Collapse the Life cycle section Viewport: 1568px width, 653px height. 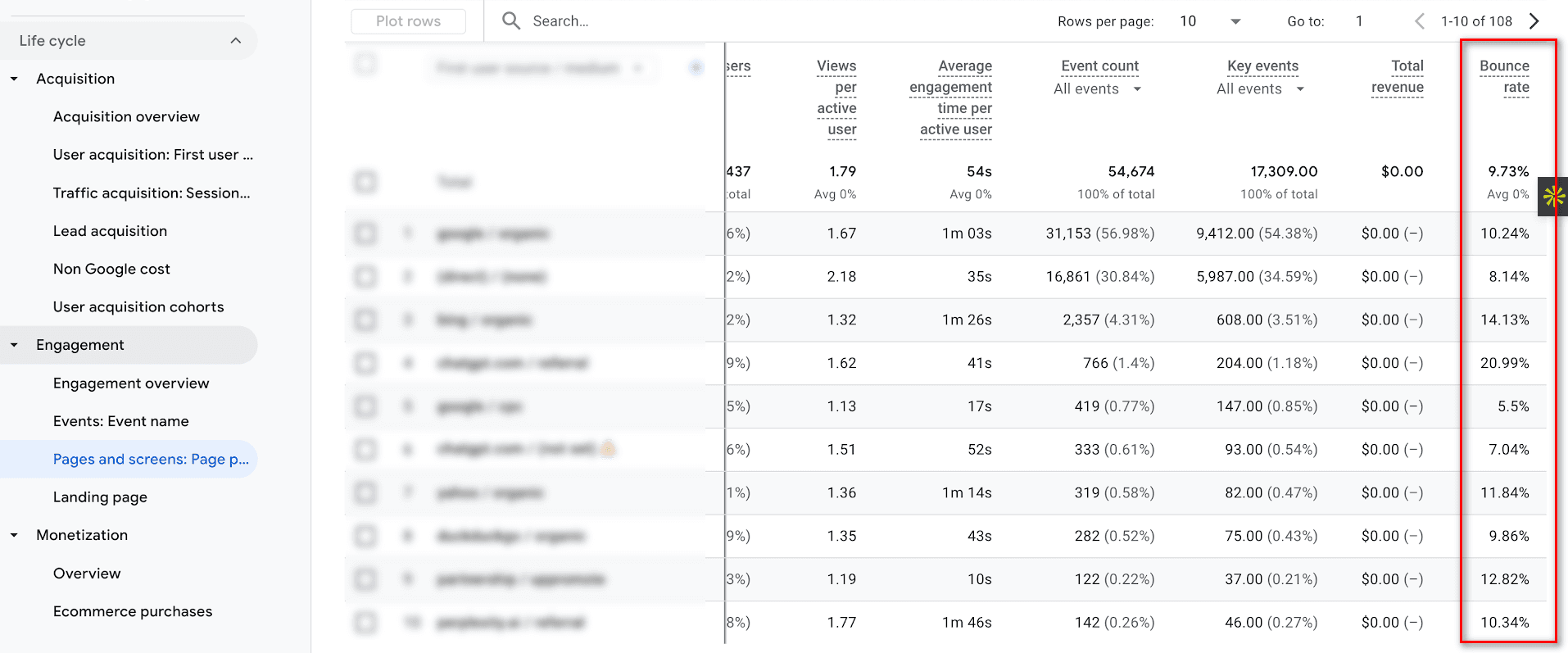click(x=236, y=41)
